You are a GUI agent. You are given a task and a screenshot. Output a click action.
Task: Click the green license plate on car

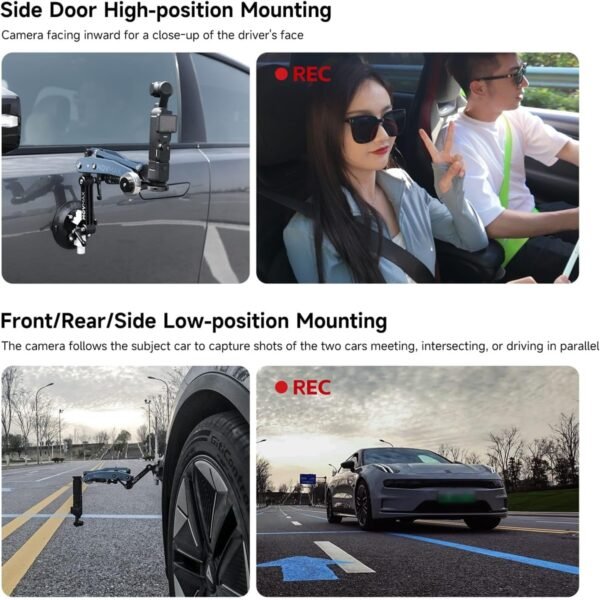coord(456,497)
